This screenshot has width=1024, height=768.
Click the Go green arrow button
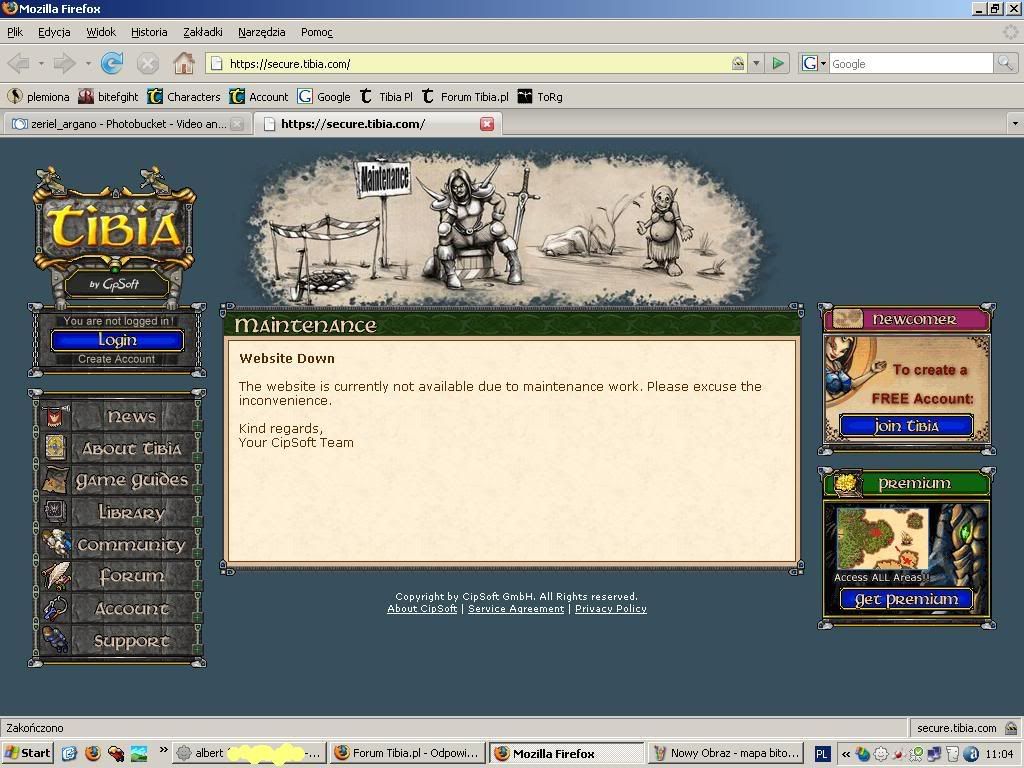point(778,63)
